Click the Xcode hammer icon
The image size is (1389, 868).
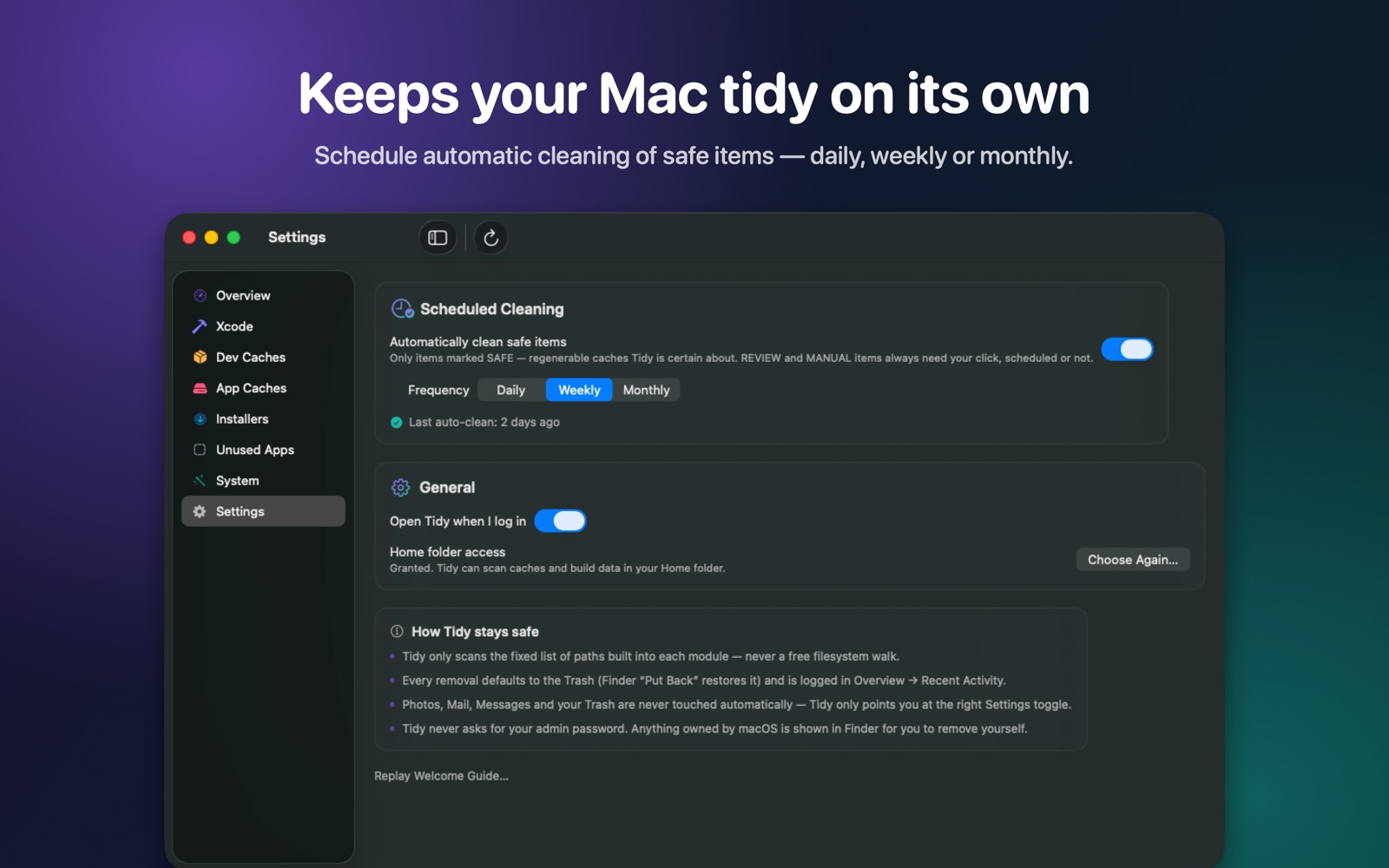(x=200, y=326)
